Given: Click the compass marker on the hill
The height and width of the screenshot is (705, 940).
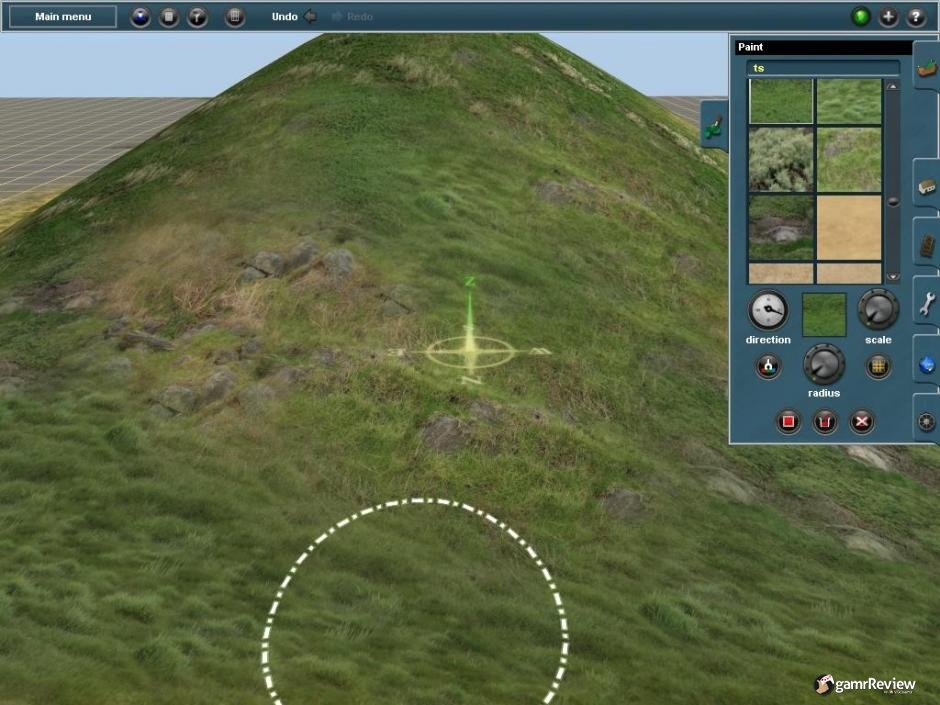Looking at the screenshot, I should tap(471, 352).
